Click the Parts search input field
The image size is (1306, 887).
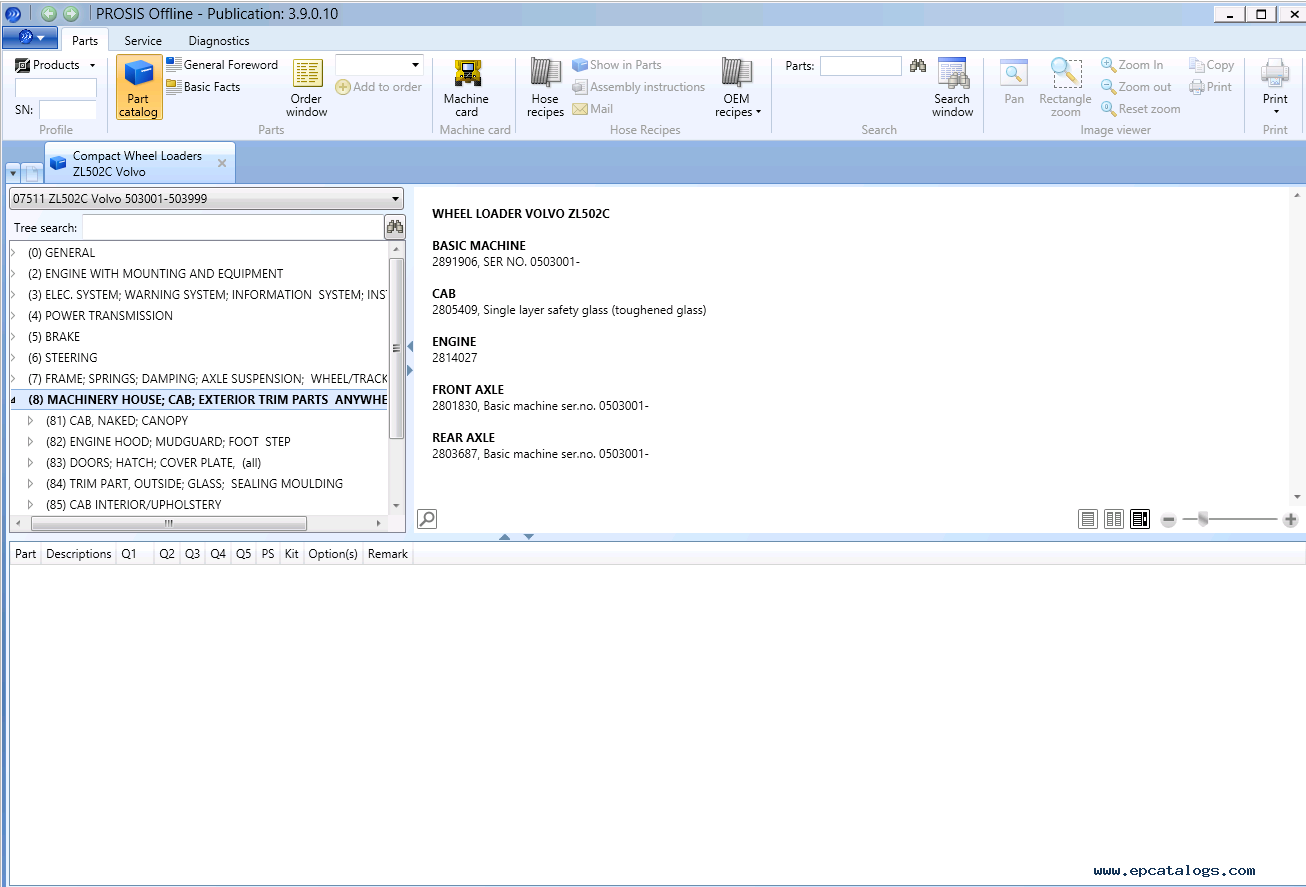(861, 66)
